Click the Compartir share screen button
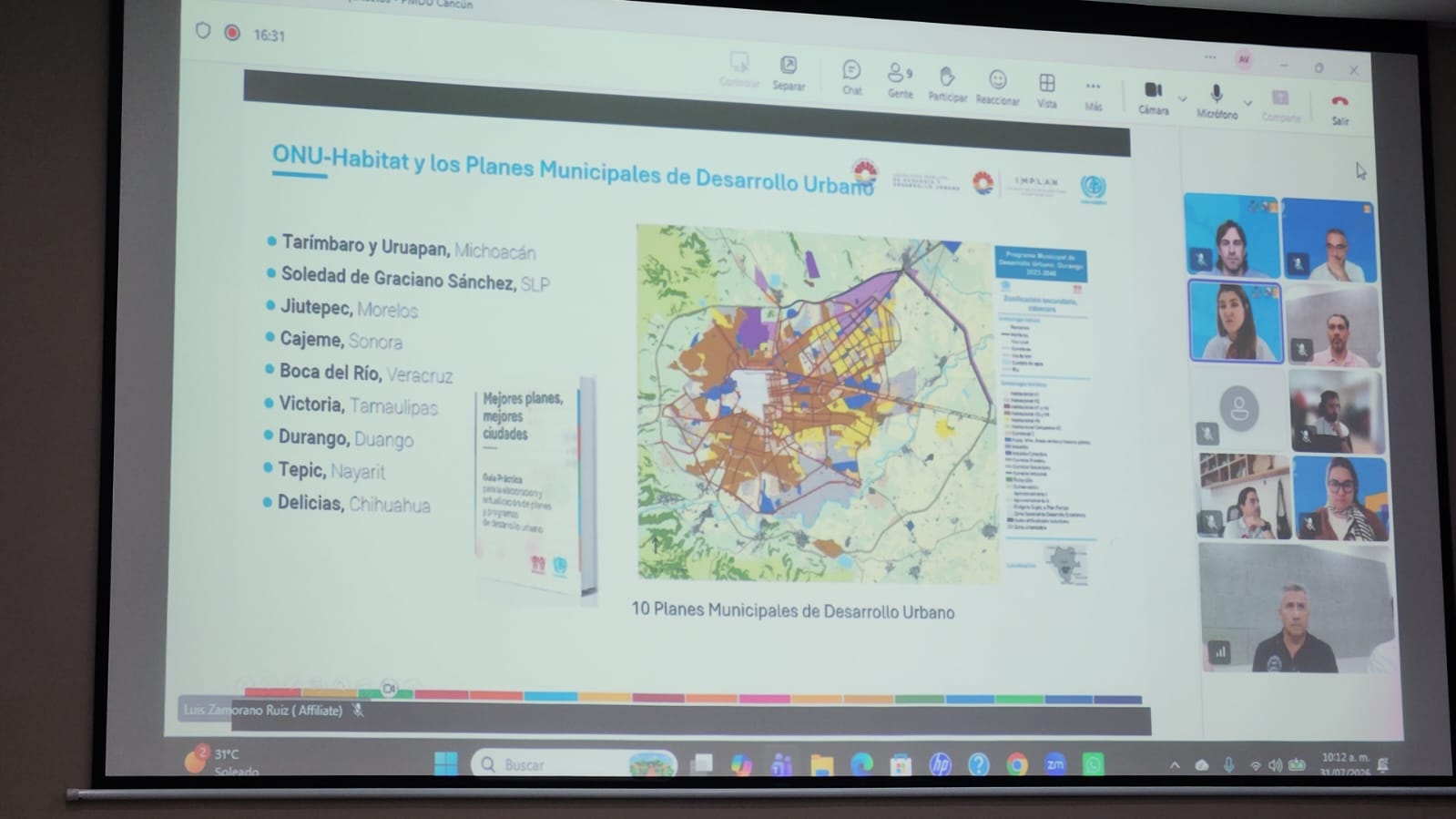This screenshot has width=1456, height=819. [1280, 106]
